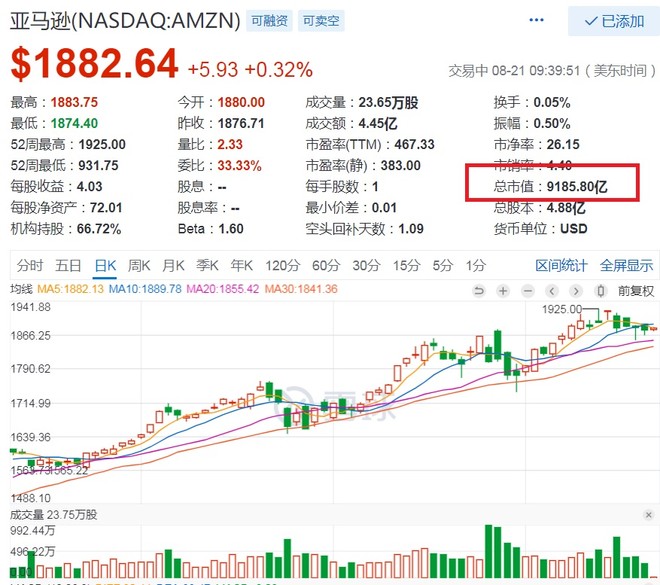The height and width of the screenshot is (585, 660).
Task: Switch to the 5分 interval tab
Action: tap(443, 266)
